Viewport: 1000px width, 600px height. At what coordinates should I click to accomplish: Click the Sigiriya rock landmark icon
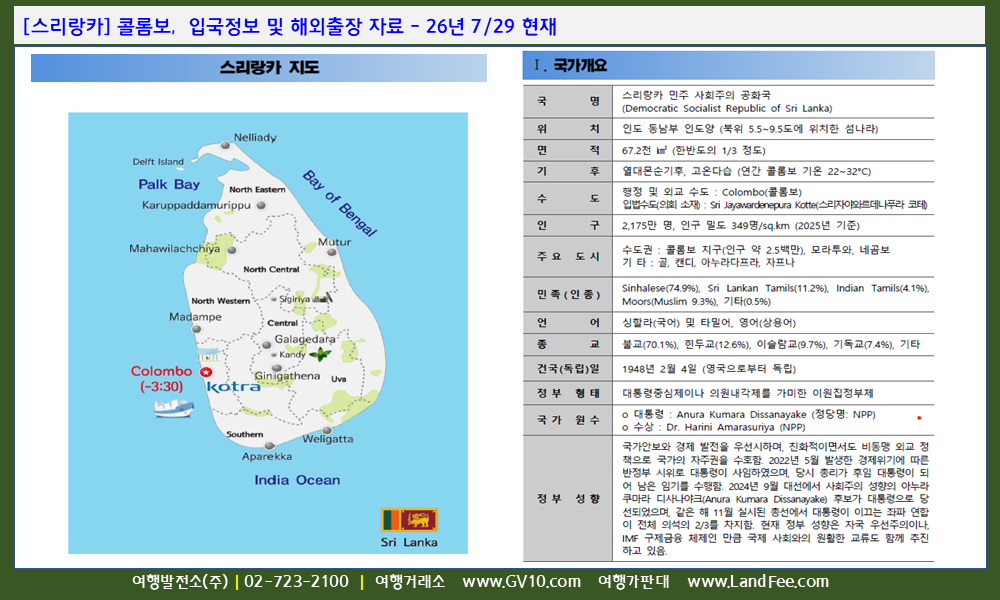click(322, 298)
